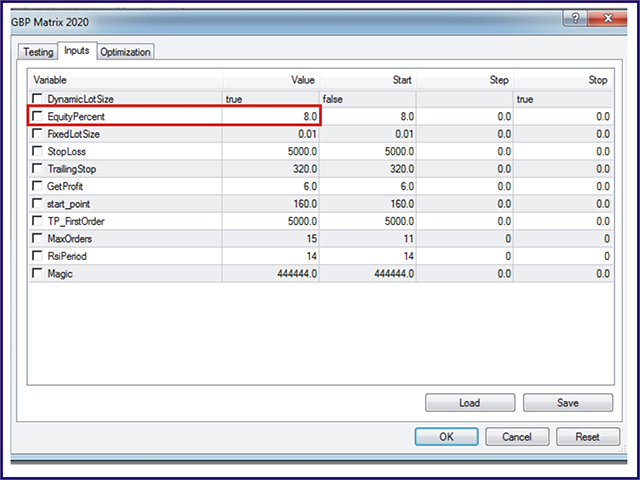640x480 pixels.
Task: Click the Load button
Action: point(468,403)
